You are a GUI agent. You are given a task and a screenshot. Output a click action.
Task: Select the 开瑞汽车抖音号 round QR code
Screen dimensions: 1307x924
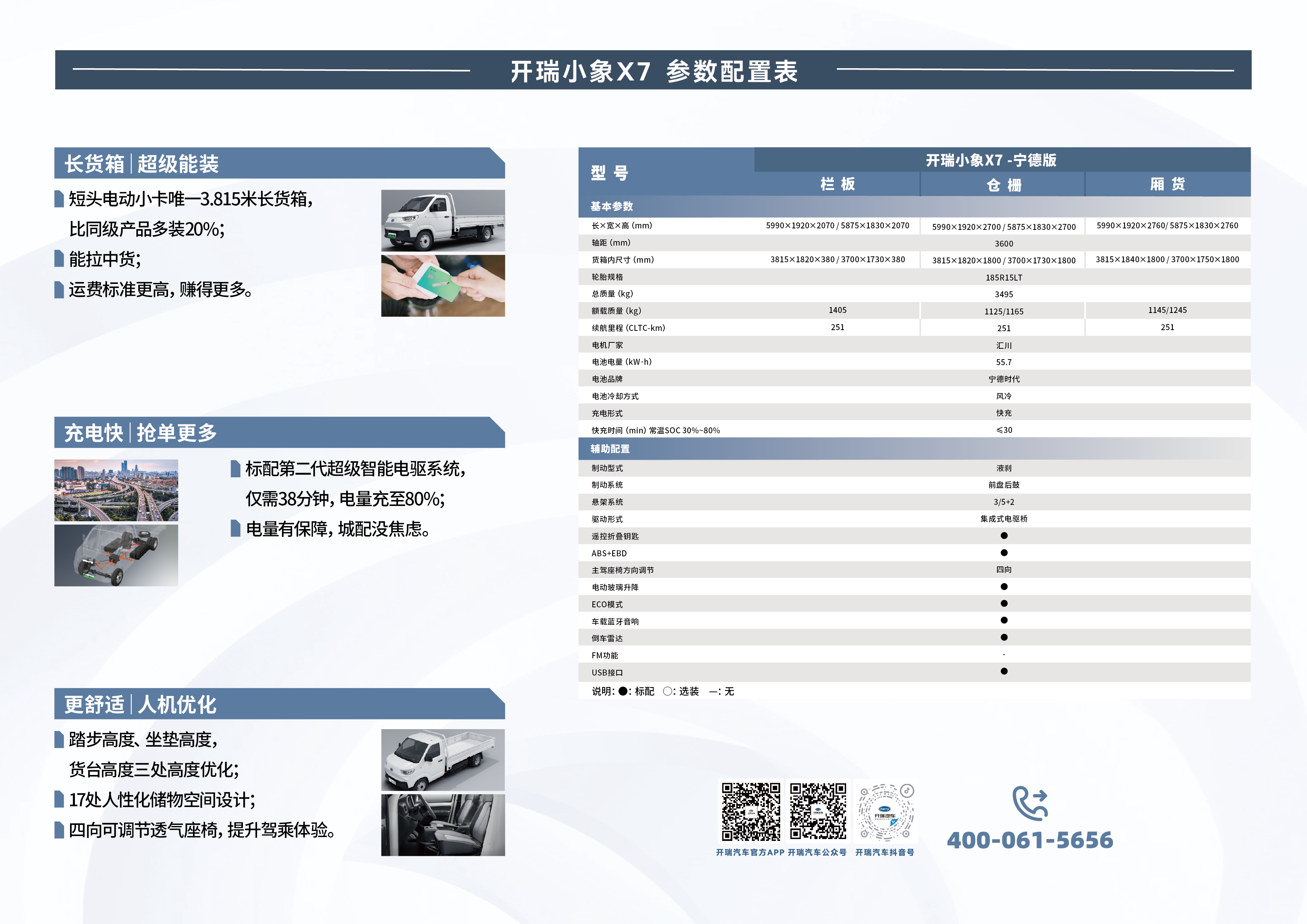pyautogui.click(x=886, y=812)
